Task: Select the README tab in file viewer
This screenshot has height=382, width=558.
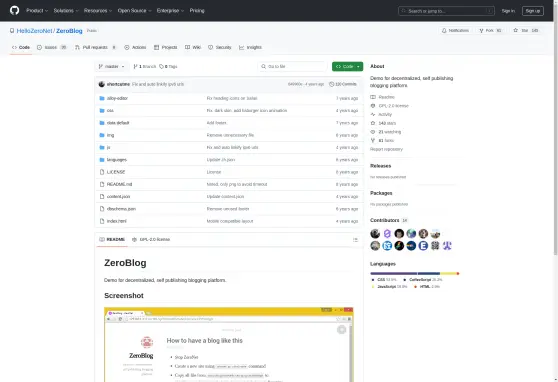Action: pos(112,240)
